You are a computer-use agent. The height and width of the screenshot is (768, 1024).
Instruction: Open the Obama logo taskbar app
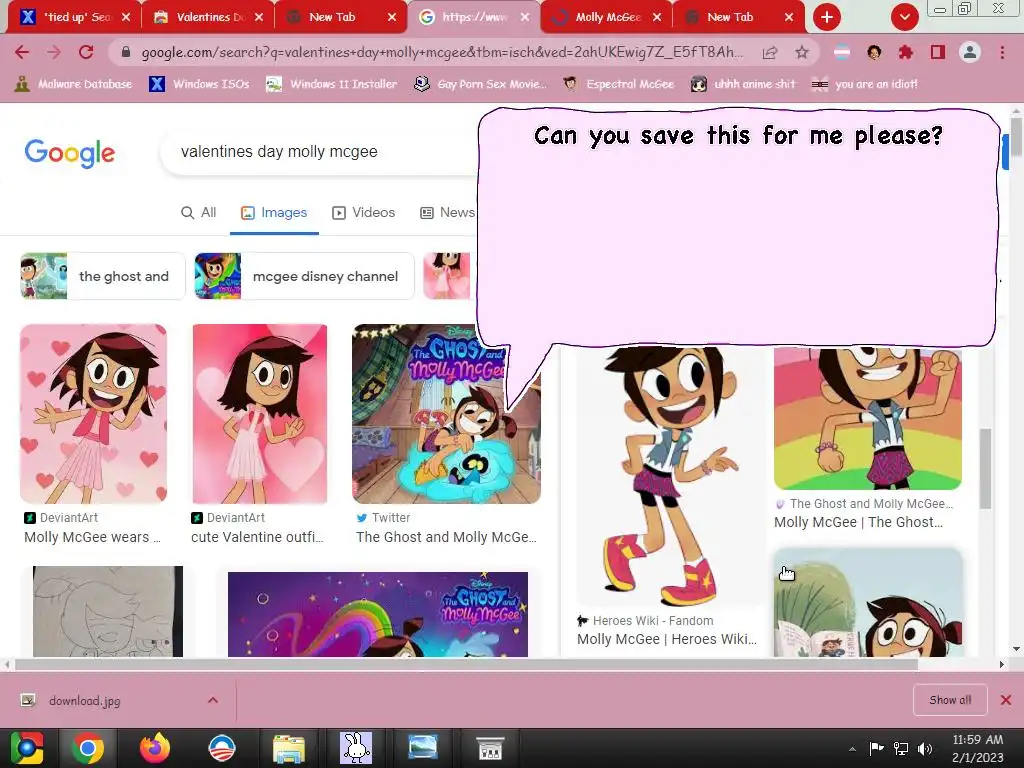[x=221, y=748]
